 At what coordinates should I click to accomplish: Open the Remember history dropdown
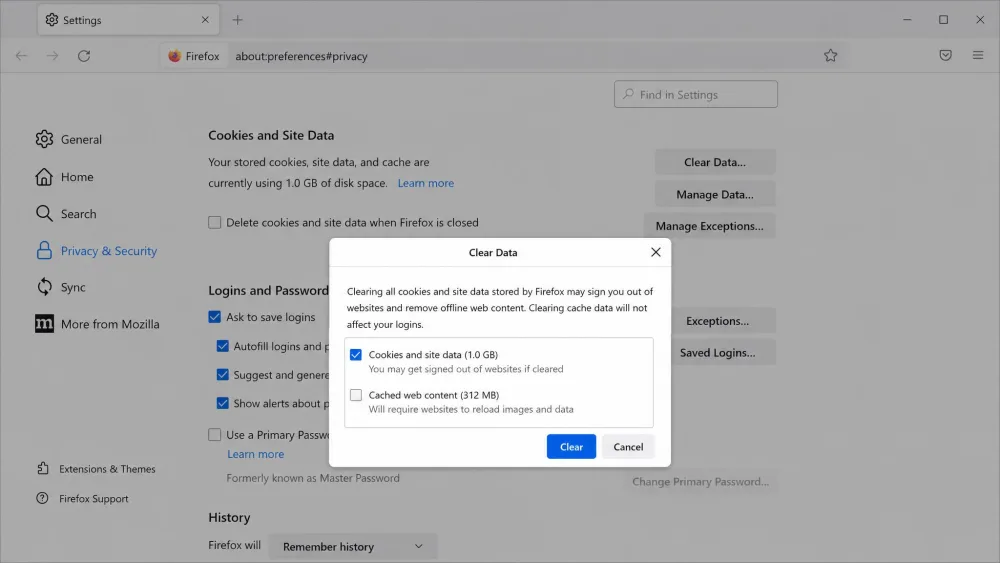pyautogui.click(x=353, y=546)
